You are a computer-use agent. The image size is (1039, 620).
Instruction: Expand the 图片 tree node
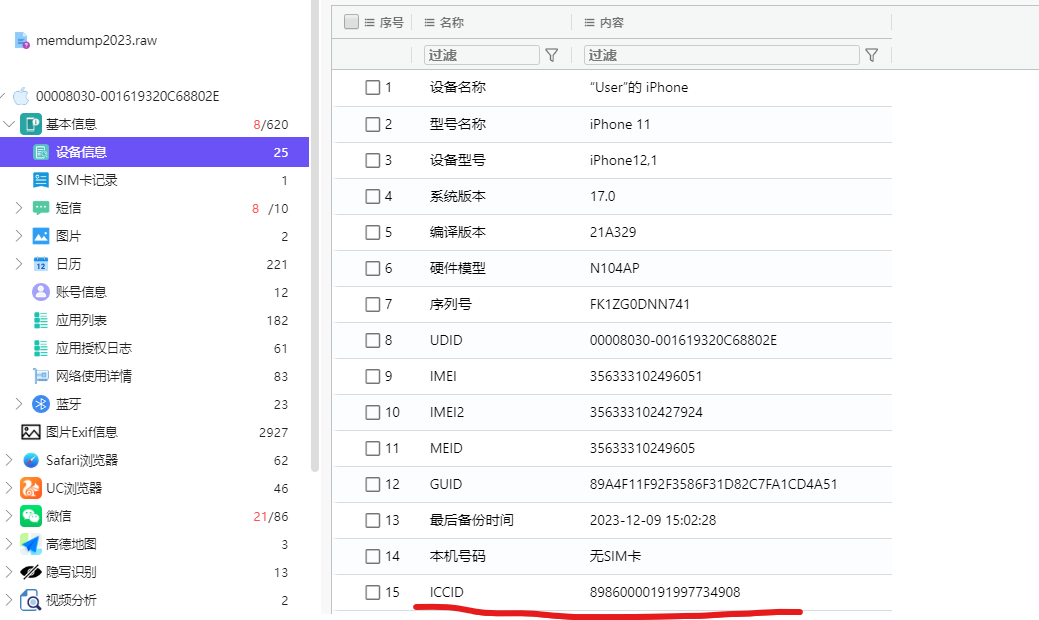(x=19, y=236)
